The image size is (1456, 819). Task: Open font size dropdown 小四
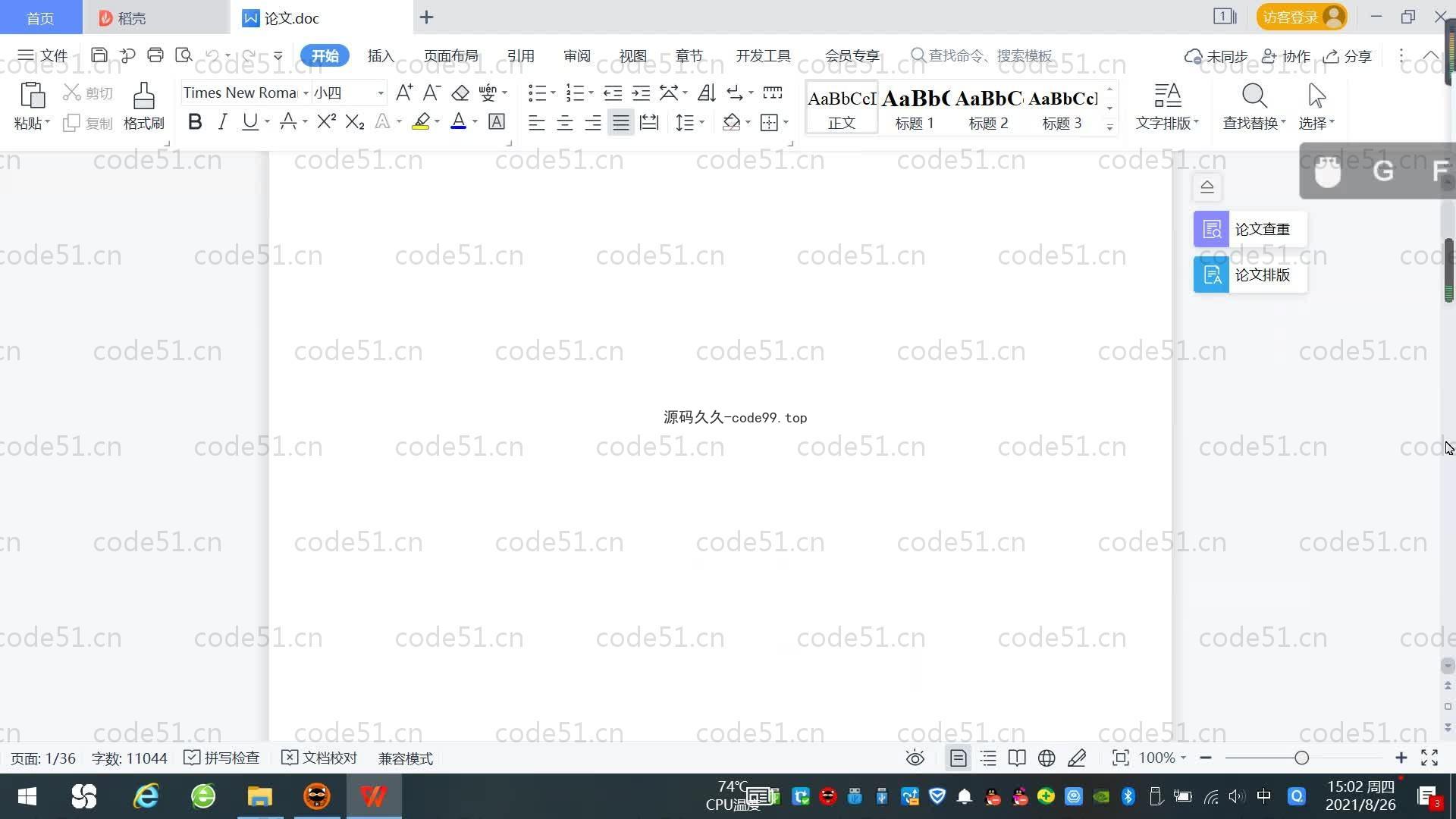point(381,93)
